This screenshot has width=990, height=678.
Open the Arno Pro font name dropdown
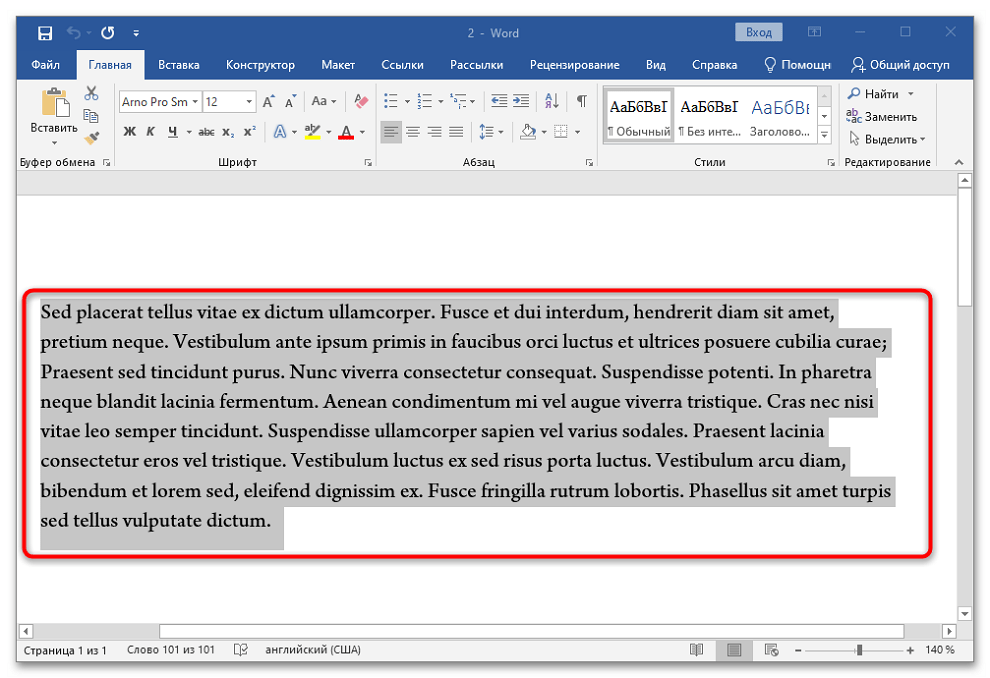(194, 102)
